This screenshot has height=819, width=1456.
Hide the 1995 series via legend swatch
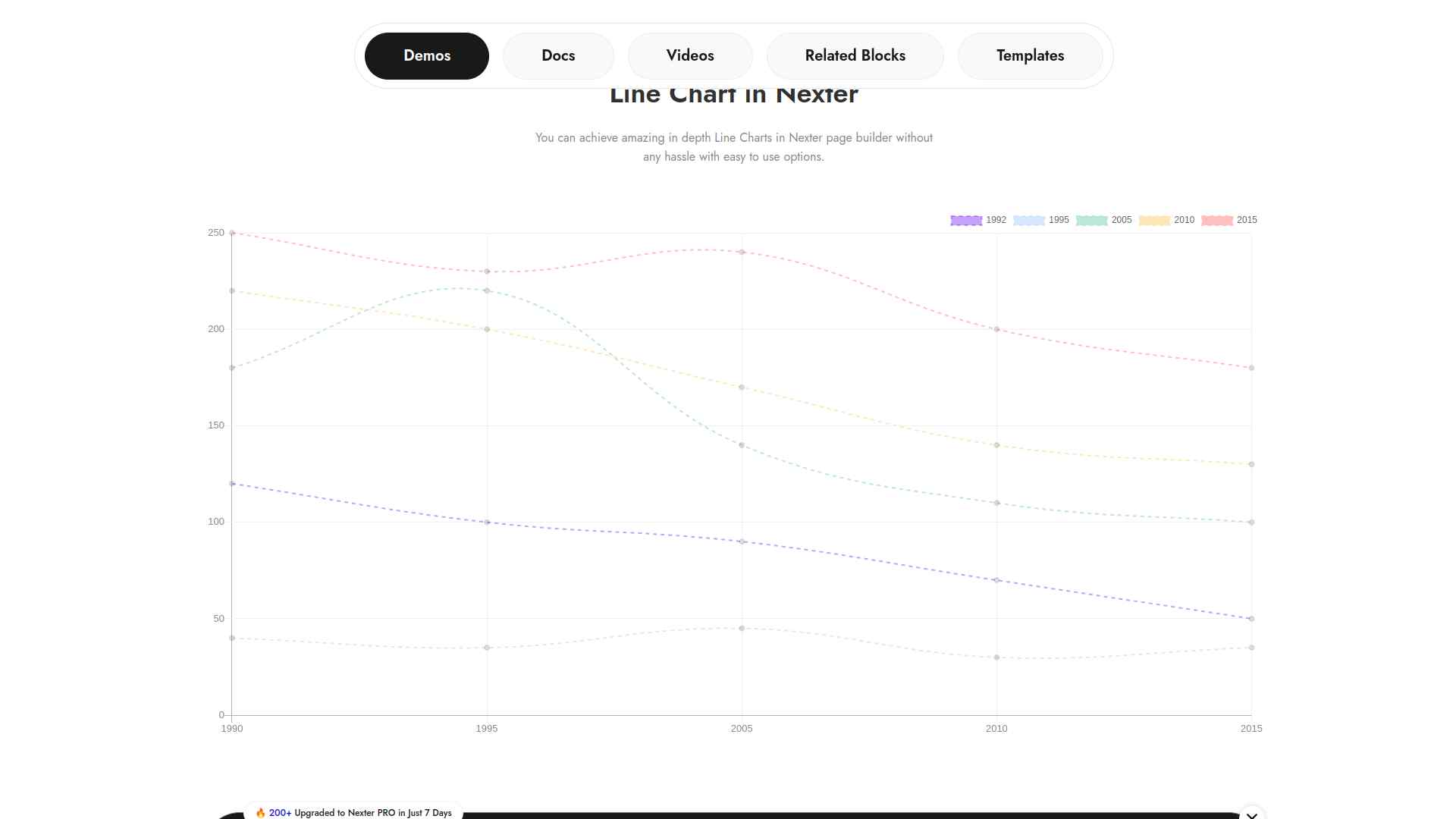pyautogui.click(x=1029, y=221)
